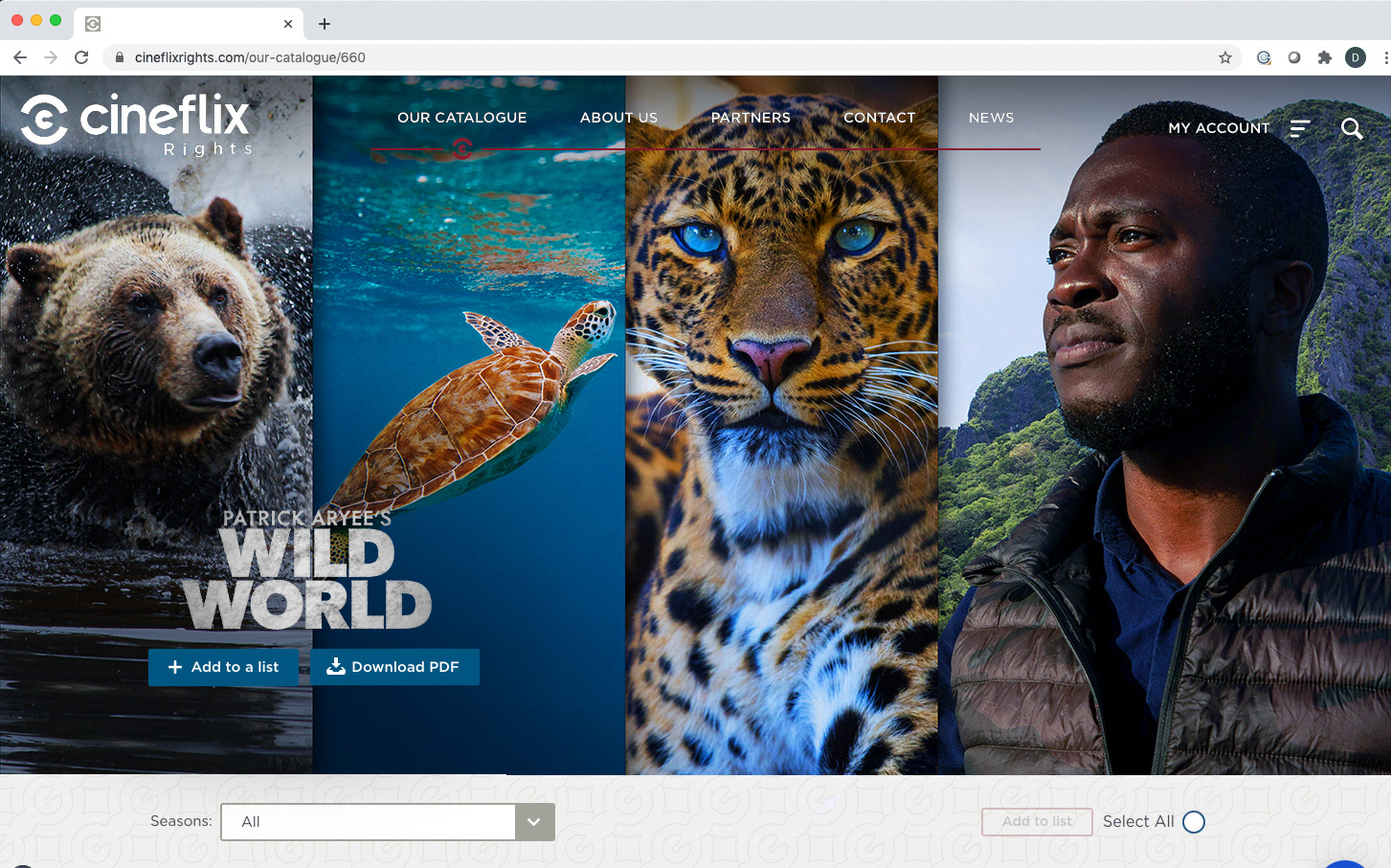Bookmark this page with the star icon
Viewport: 1391px width, 868px height.
point(1225,57)
